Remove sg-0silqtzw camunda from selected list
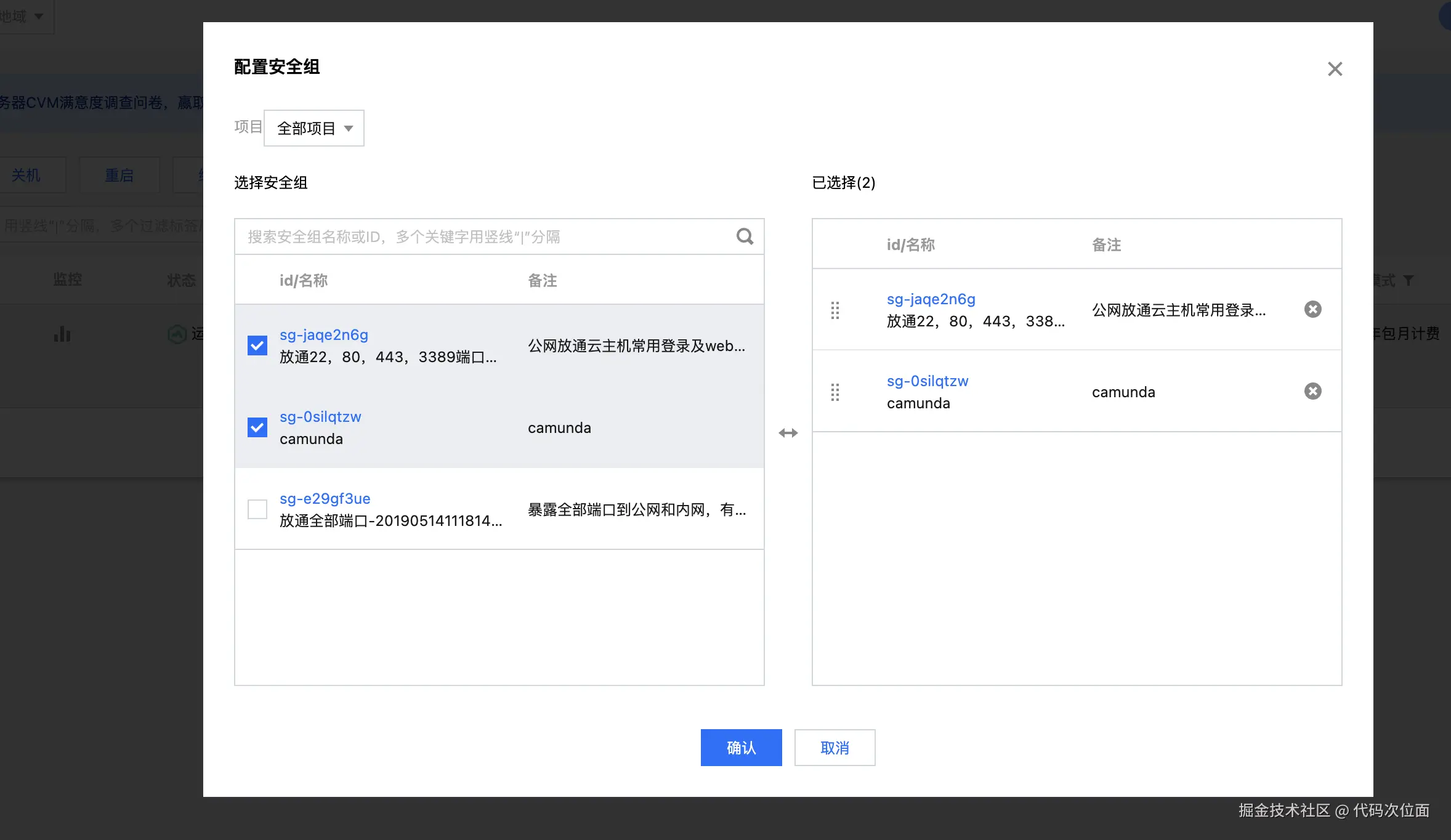The height and width of the screenshot is (840, 1451). pyautogui.click(x=1312, y=391)
